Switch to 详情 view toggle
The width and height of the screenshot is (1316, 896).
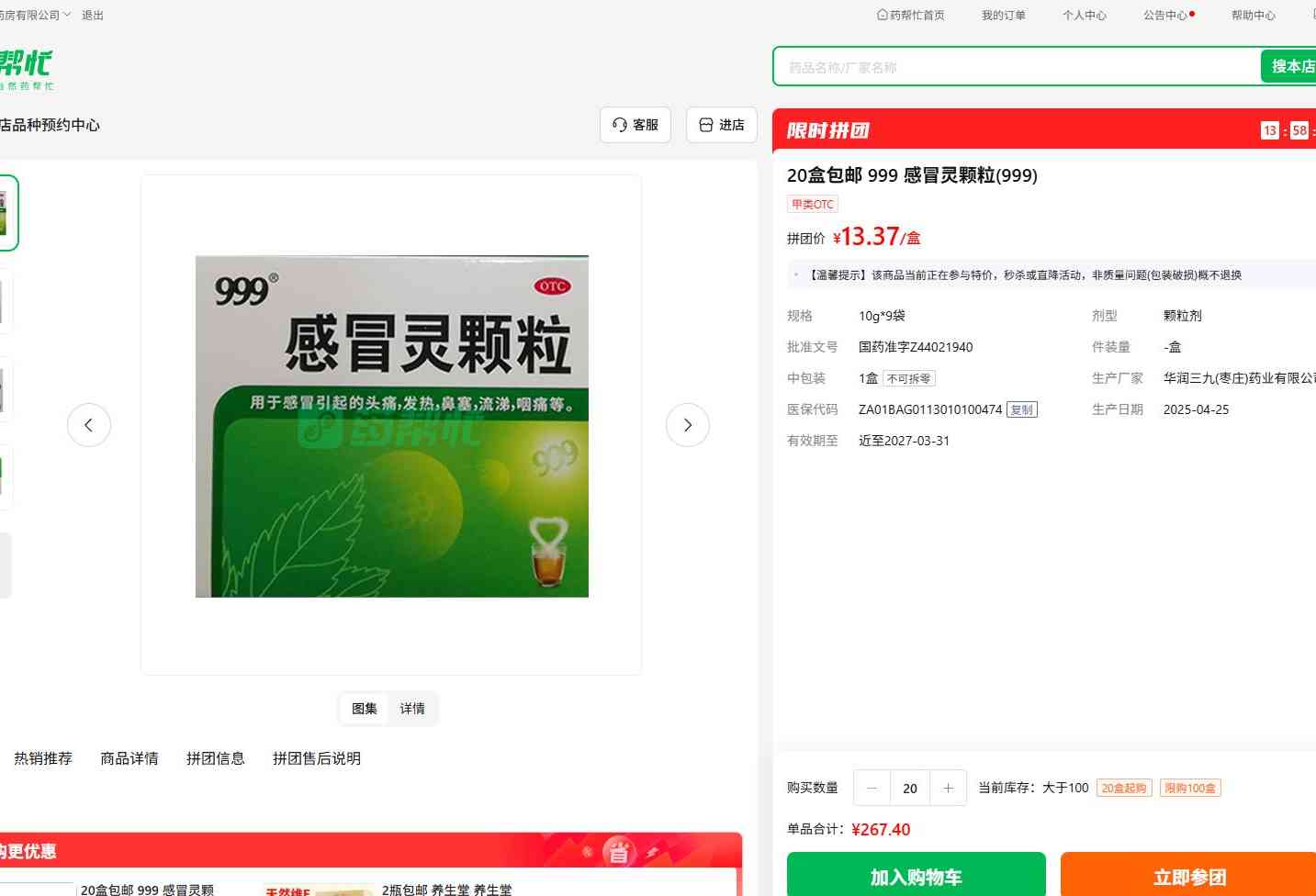coord(412,709)
